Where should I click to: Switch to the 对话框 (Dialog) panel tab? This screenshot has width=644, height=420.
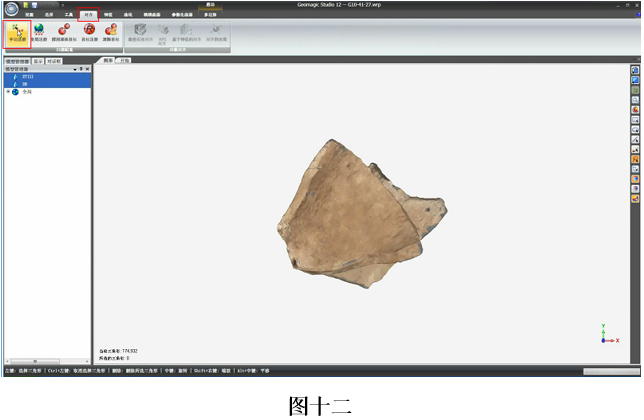pos(54,61)
